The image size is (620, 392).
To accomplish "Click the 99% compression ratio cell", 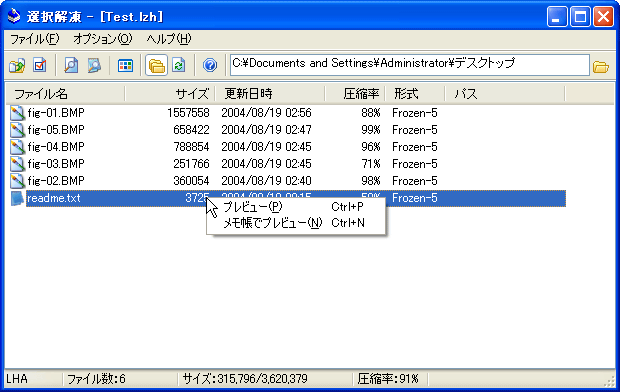I will [370, 130].
